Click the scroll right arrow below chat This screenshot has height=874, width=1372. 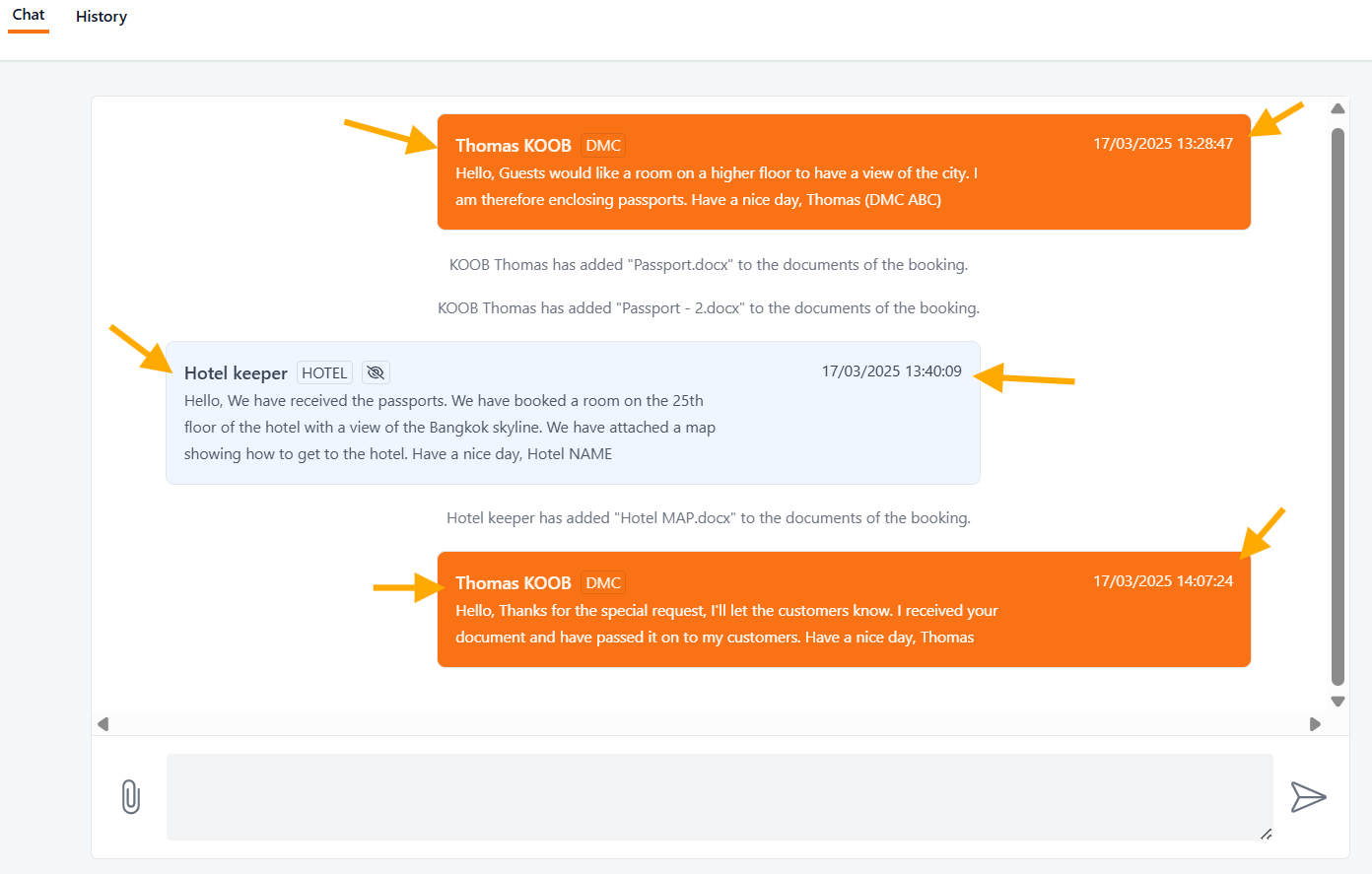click(x=1315, y=724)
